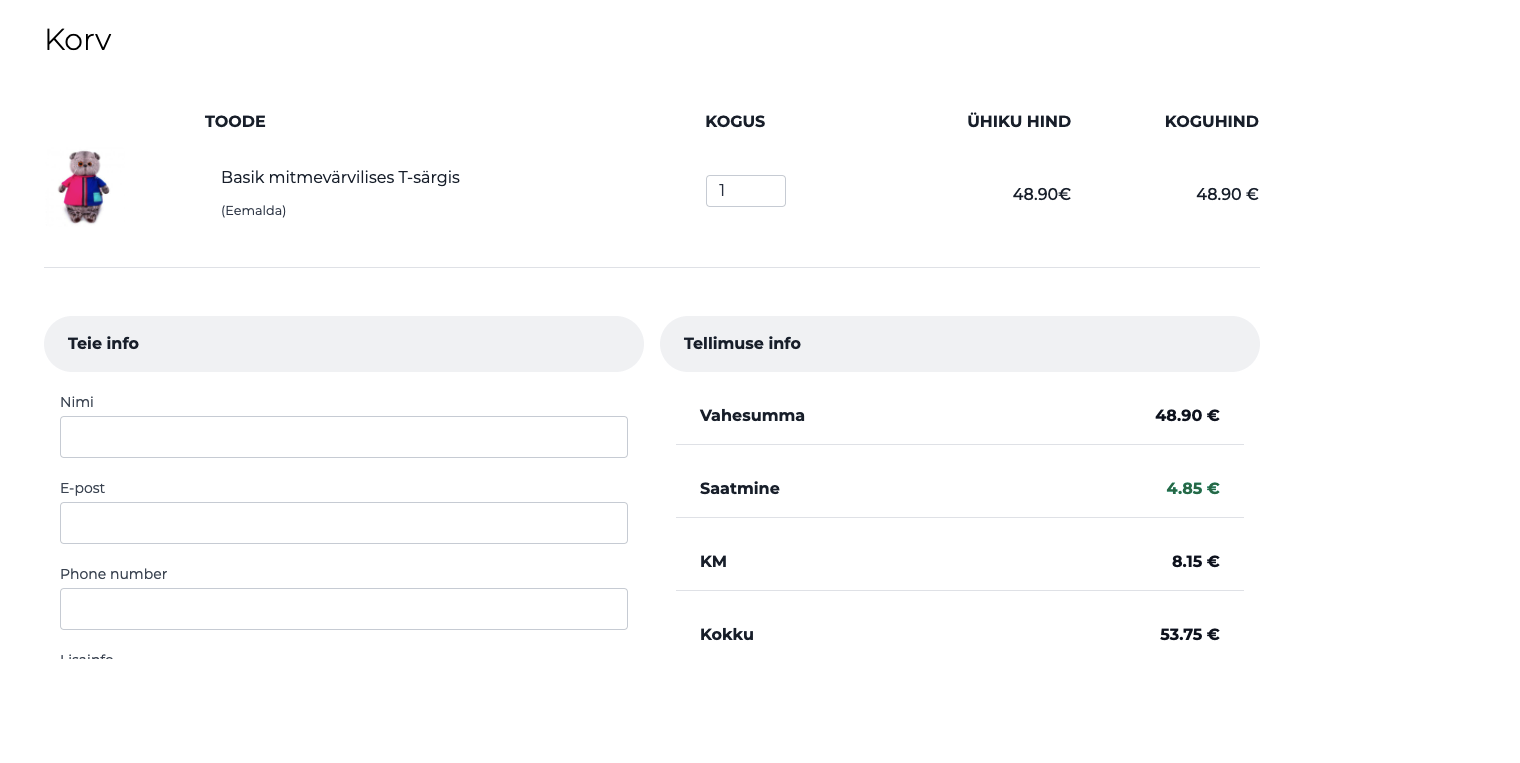Remove the item via the Eemalda link
The height and width of the screenshot is (763, 1520).
click(x=253, y=211)
